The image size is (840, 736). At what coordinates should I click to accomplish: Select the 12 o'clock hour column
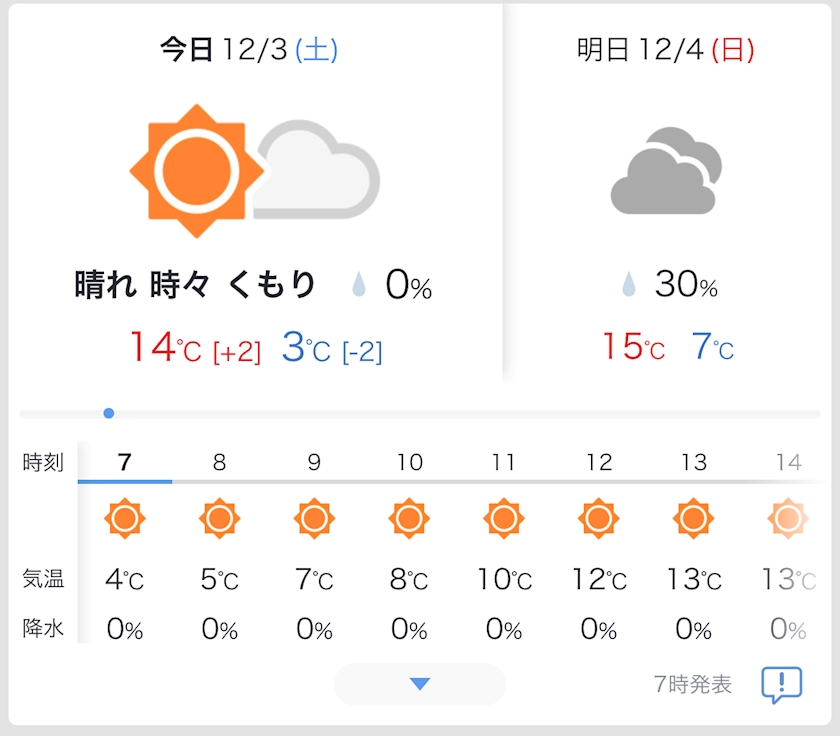[x=599, y=462]
